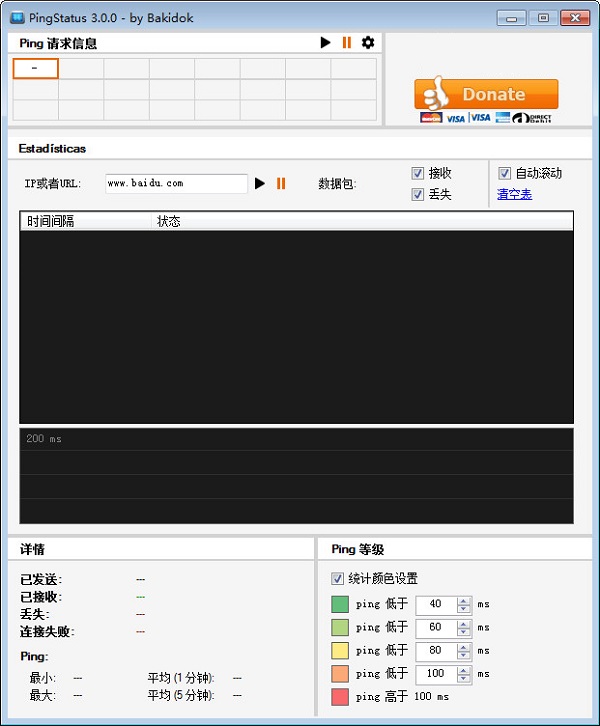Screen dimensions: 600x726
Task: Start ping requests with top play icon
Action: (325, 43)
